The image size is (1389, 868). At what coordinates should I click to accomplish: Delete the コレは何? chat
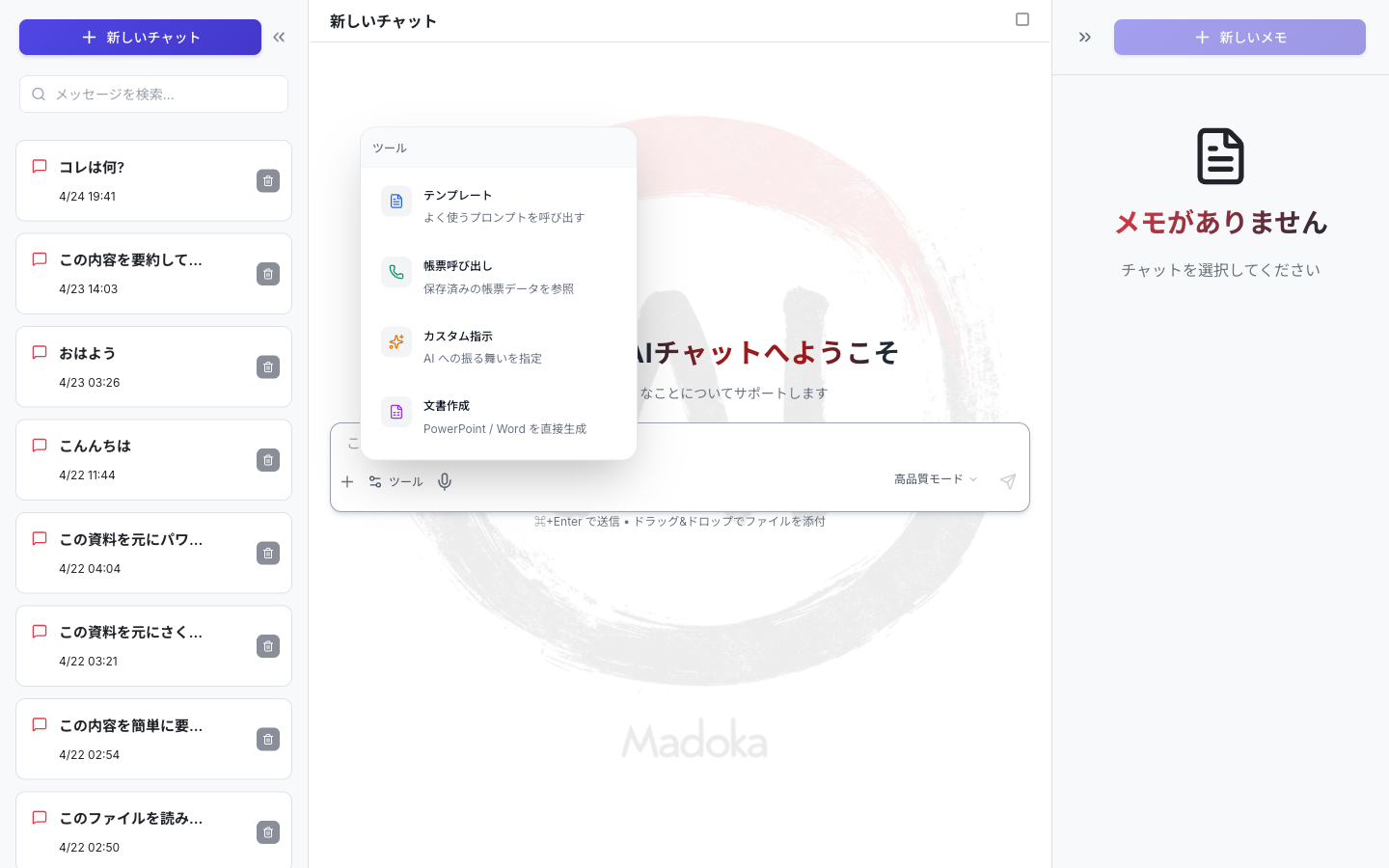[268, 181]
